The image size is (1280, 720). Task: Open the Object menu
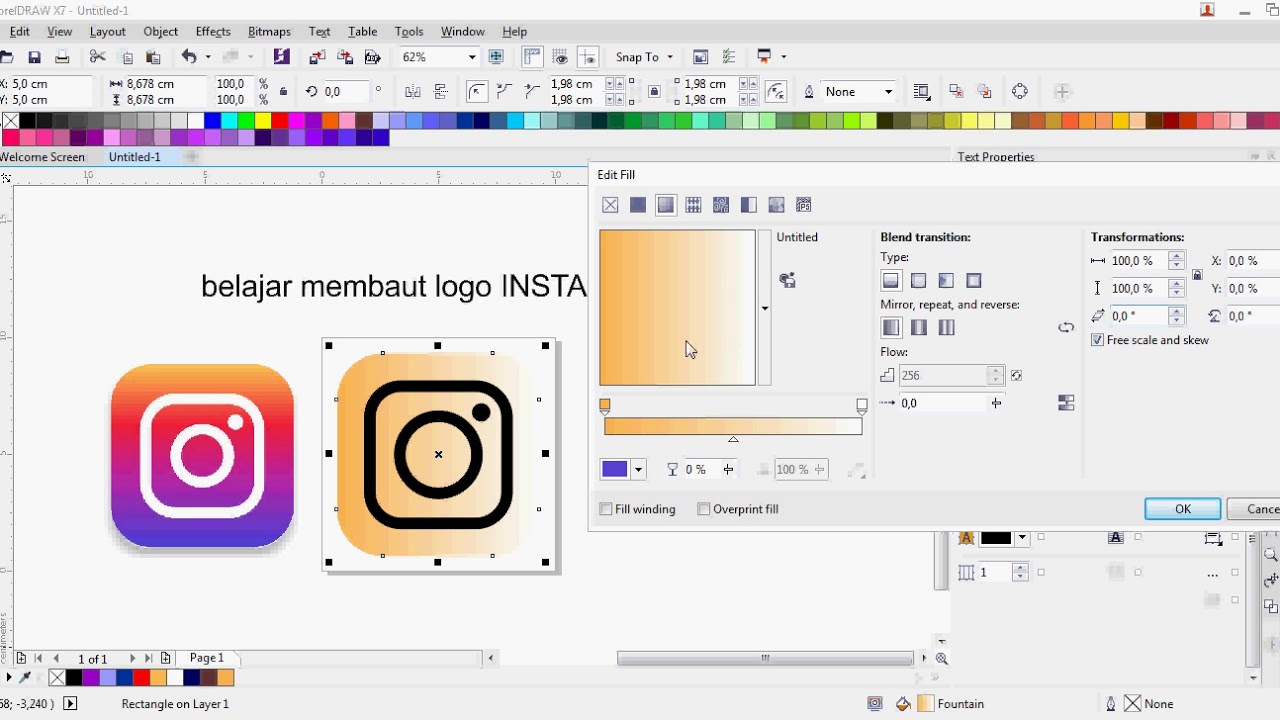click(x=160, y=32)
